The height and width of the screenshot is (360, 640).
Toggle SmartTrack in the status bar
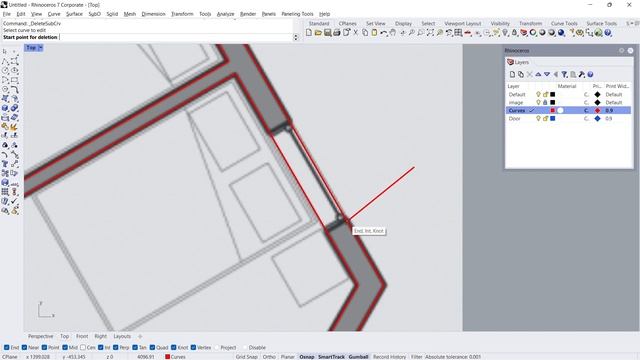click(331, 357)
